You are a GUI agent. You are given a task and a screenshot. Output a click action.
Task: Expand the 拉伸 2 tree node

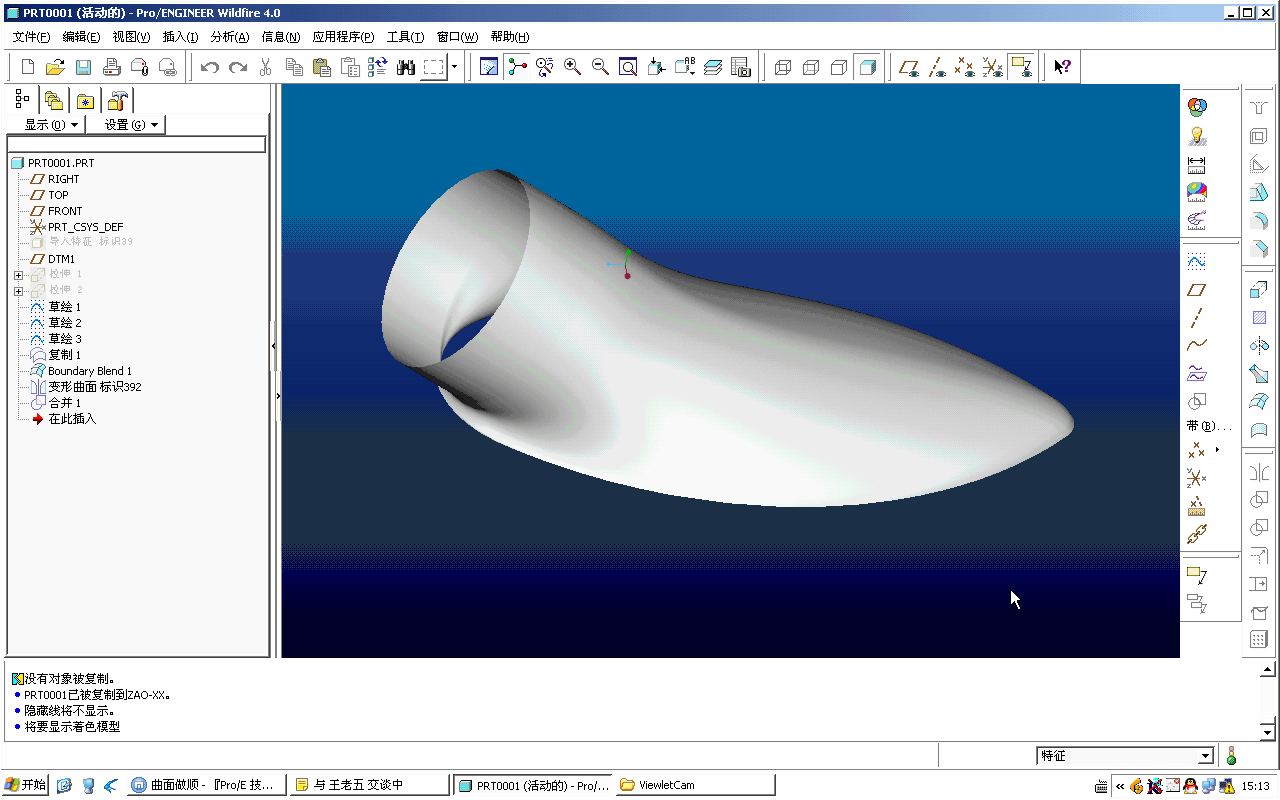pos(18,291)
